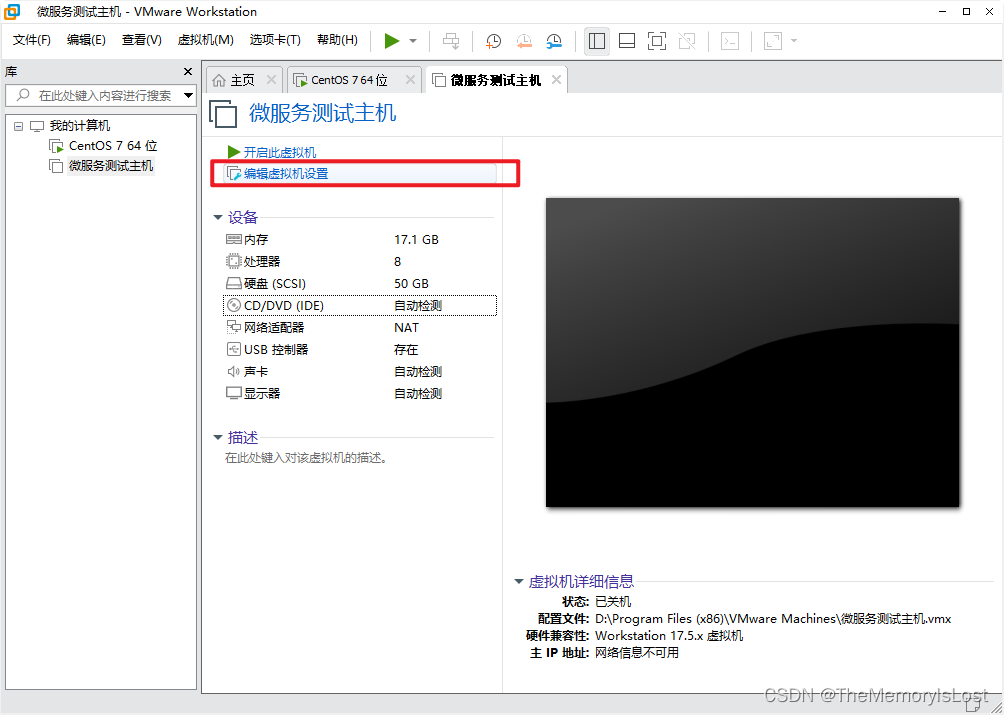Click the 配置文件 path text
This screenshot has height=715, width=1004.
pos(773,619)
